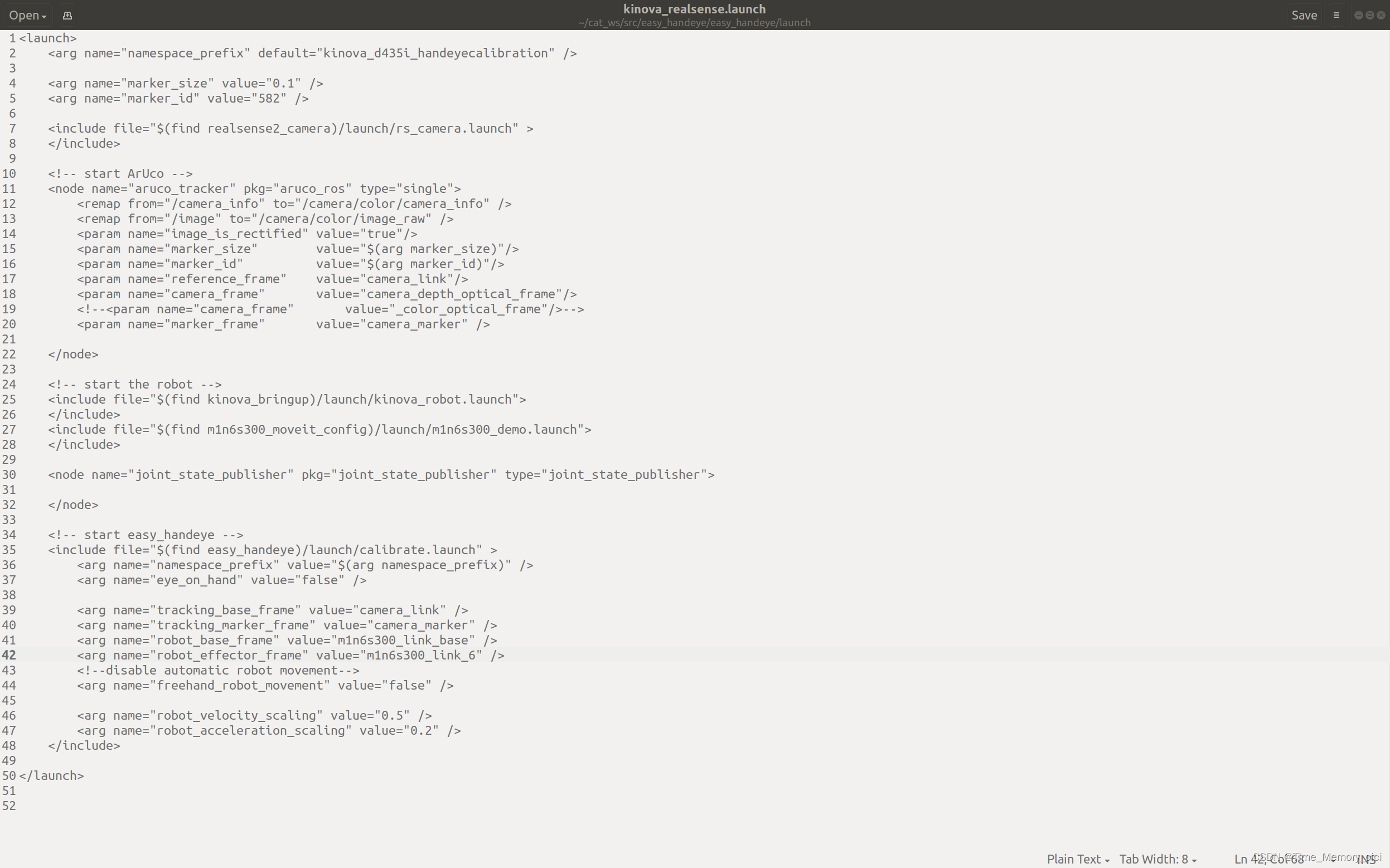Click the robot_base_frame m1n6s300_link_base line

click(287, 639)
